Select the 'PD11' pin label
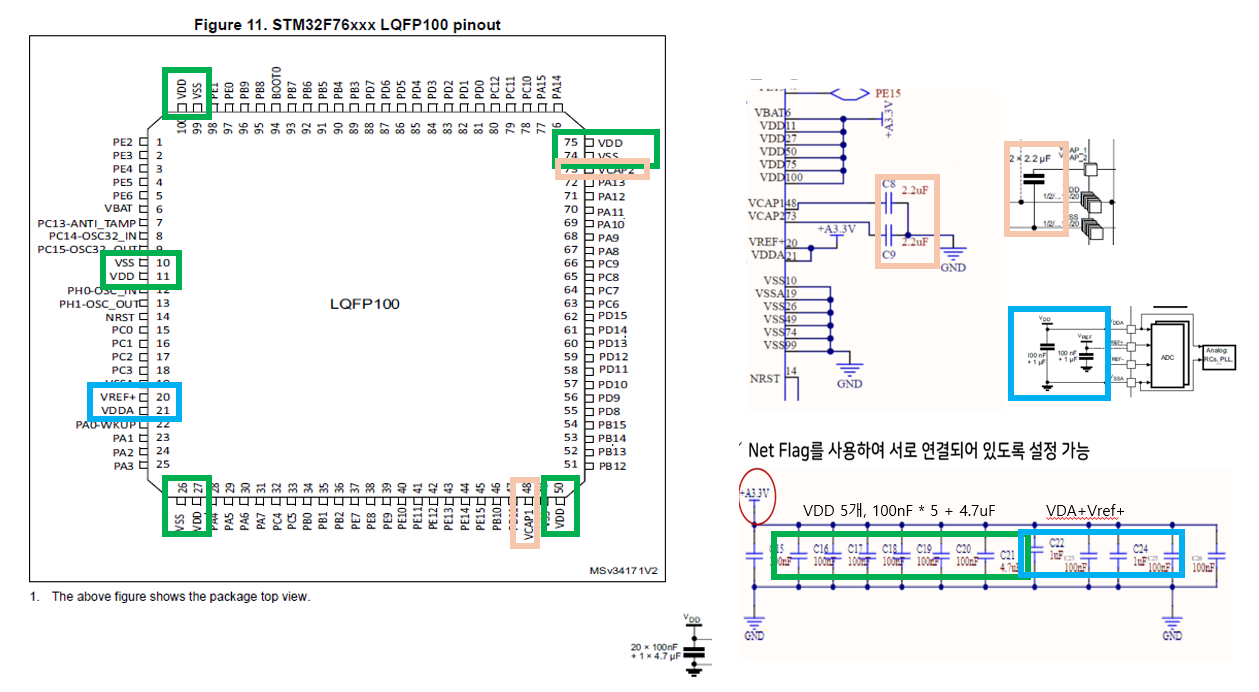This screenshot has width=1259, height=692. [612, 370]
